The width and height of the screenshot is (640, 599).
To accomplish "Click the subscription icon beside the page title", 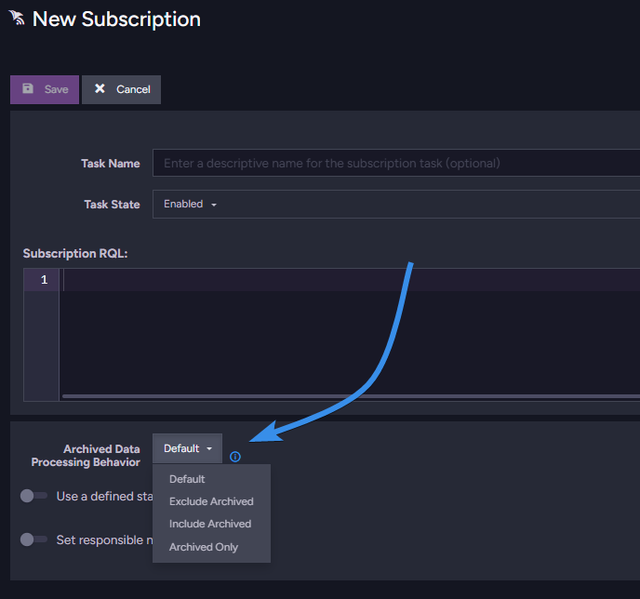I will (x=17, y=20).
